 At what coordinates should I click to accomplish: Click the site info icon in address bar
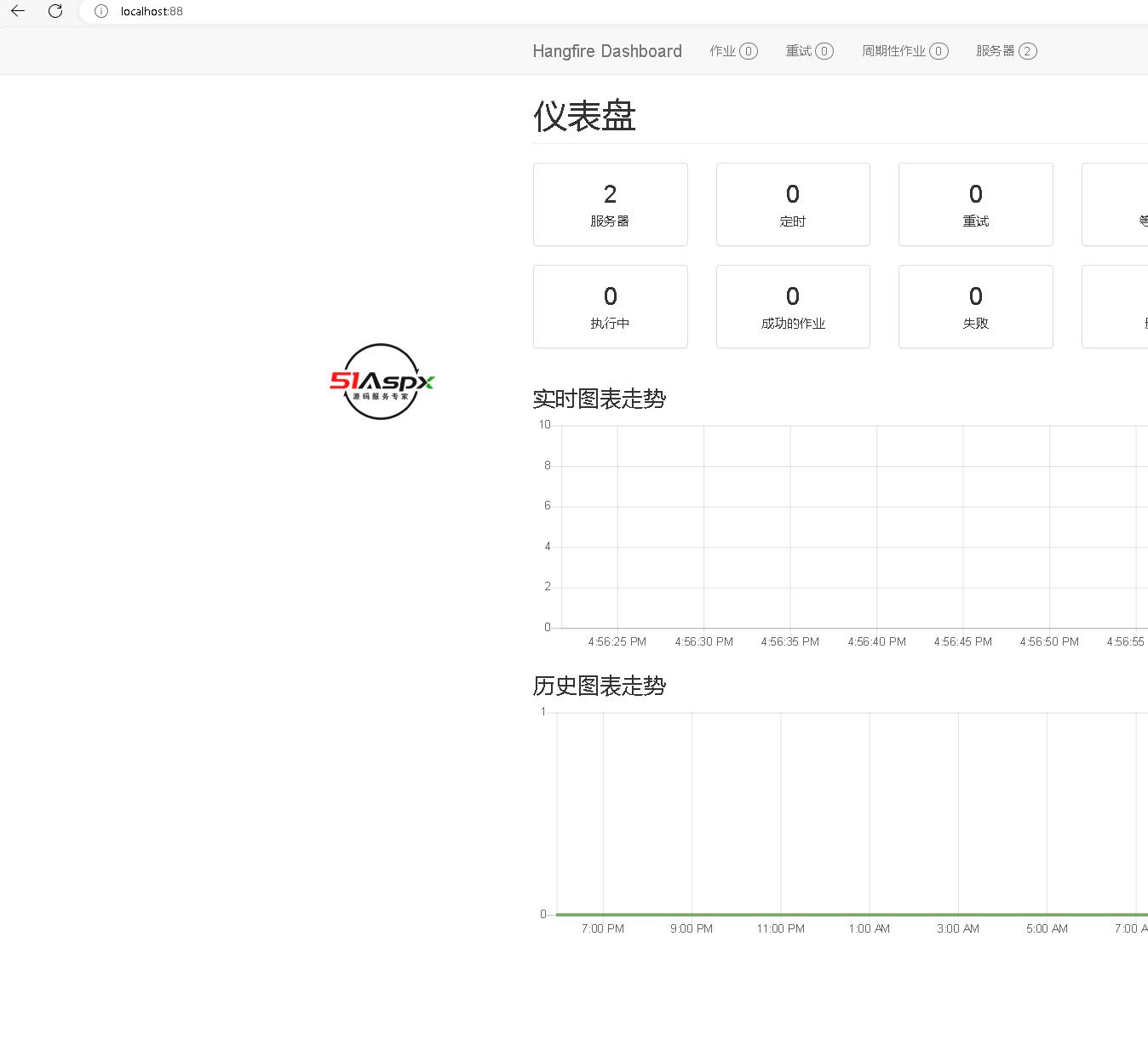click(101, 11)
